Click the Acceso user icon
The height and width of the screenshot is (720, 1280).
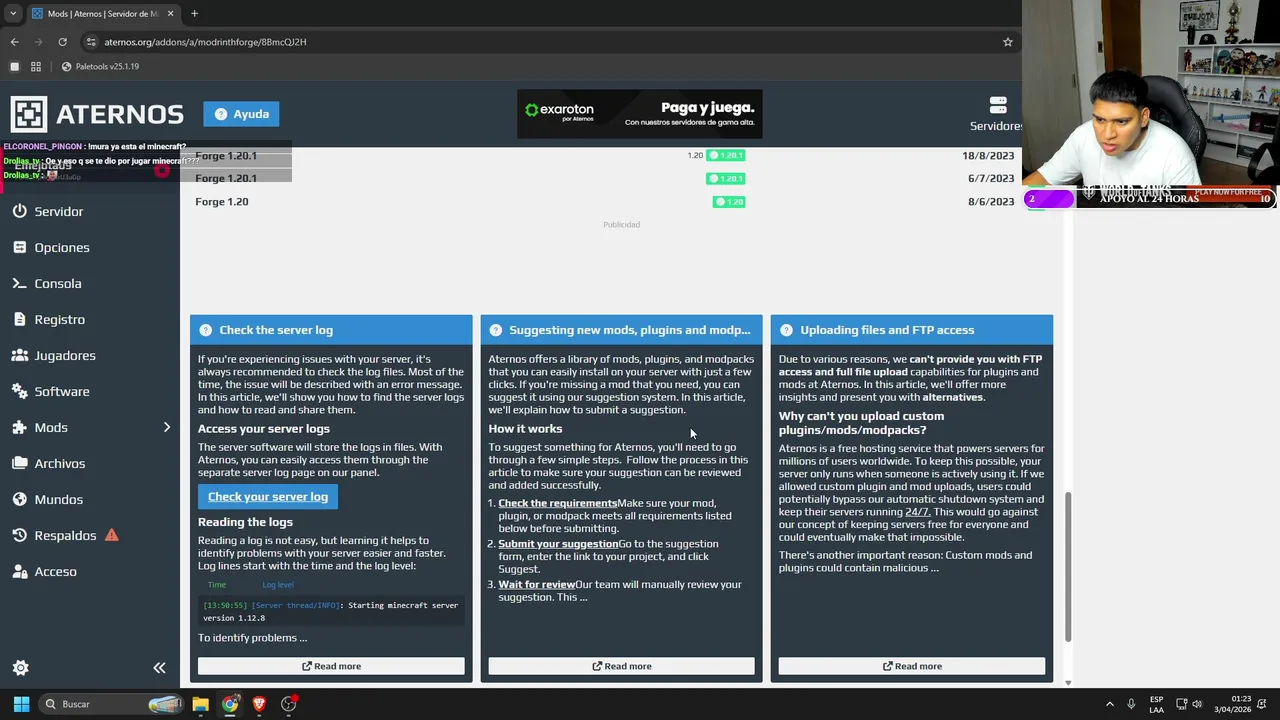tap(20, 571)
